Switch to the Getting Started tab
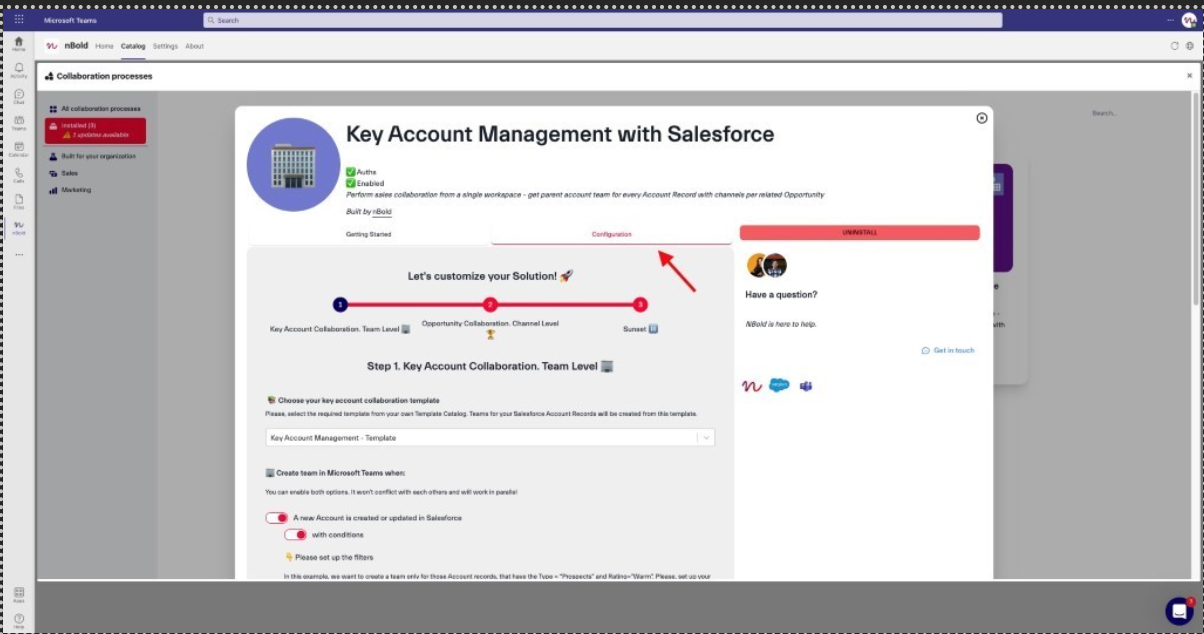Image resolution: width=1204 pixels, height=634 pixels. pyautogui.click(x=368, y=234)
